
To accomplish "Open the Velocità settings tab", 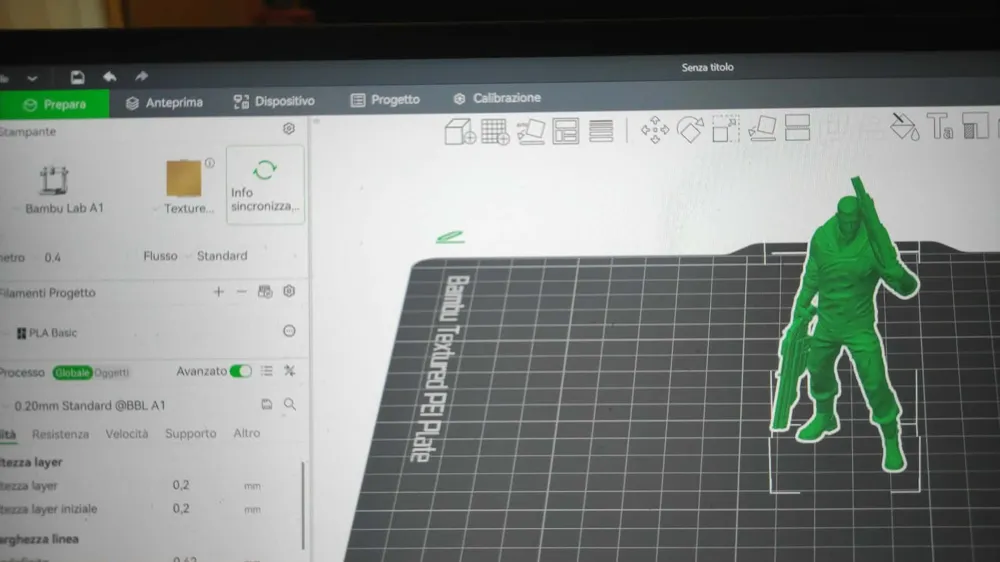I will coord(127,434).
